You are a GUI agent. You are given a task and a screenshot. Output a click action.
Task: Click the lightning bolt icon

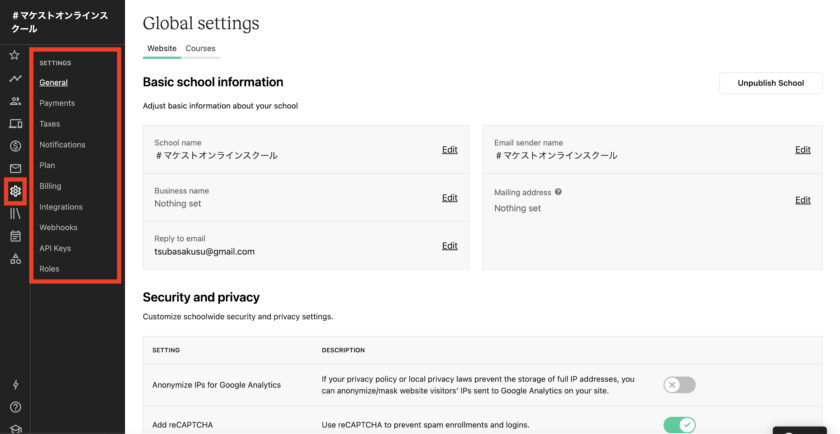[16, 385]
